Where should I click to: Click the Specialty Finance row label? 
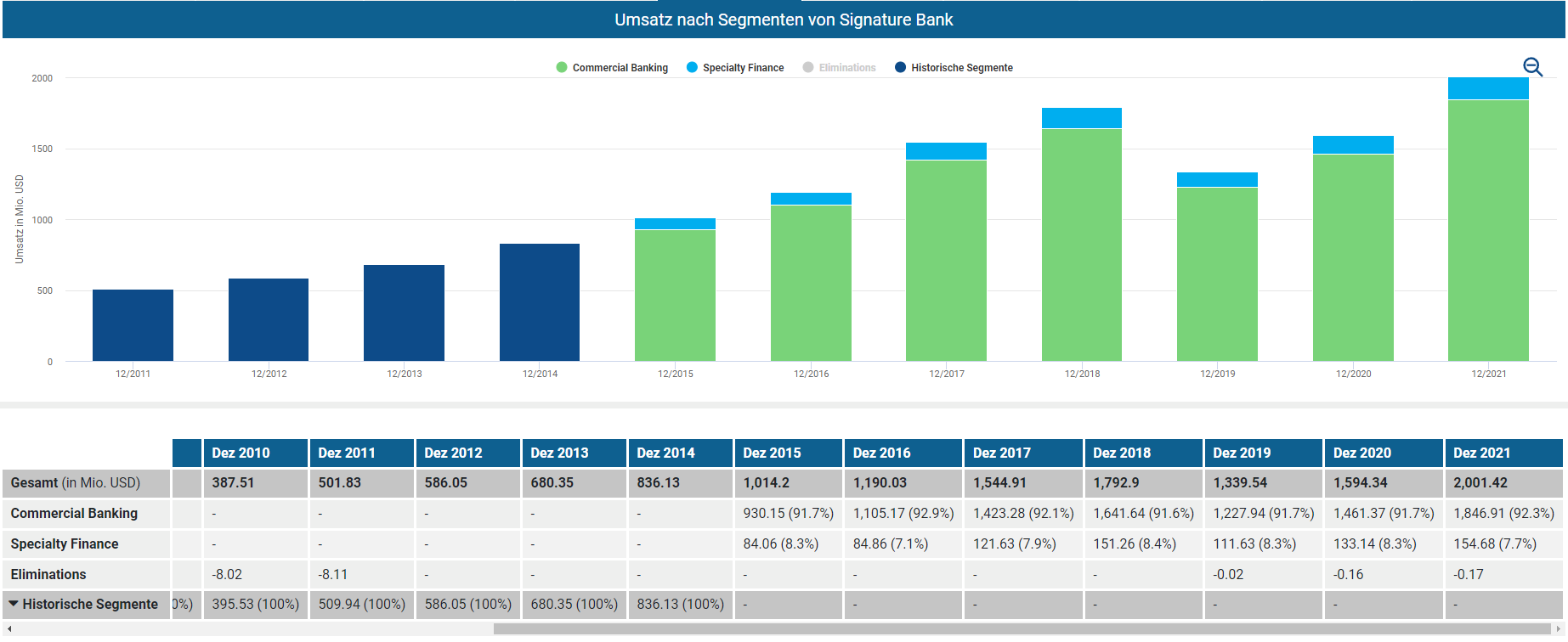tap(65, 543)
